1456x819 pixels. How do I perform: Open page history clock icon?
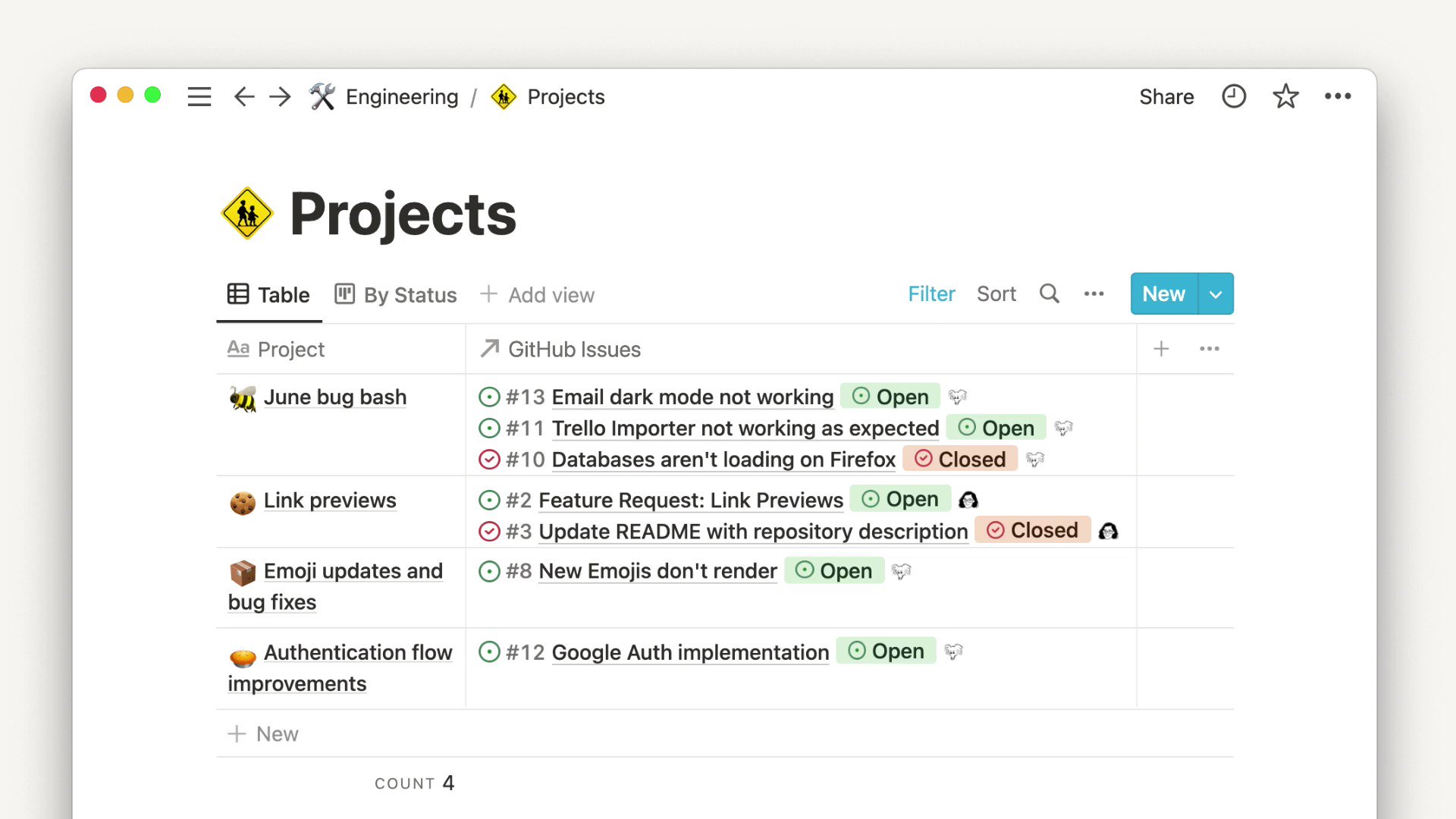click(x=1234, y=96)
